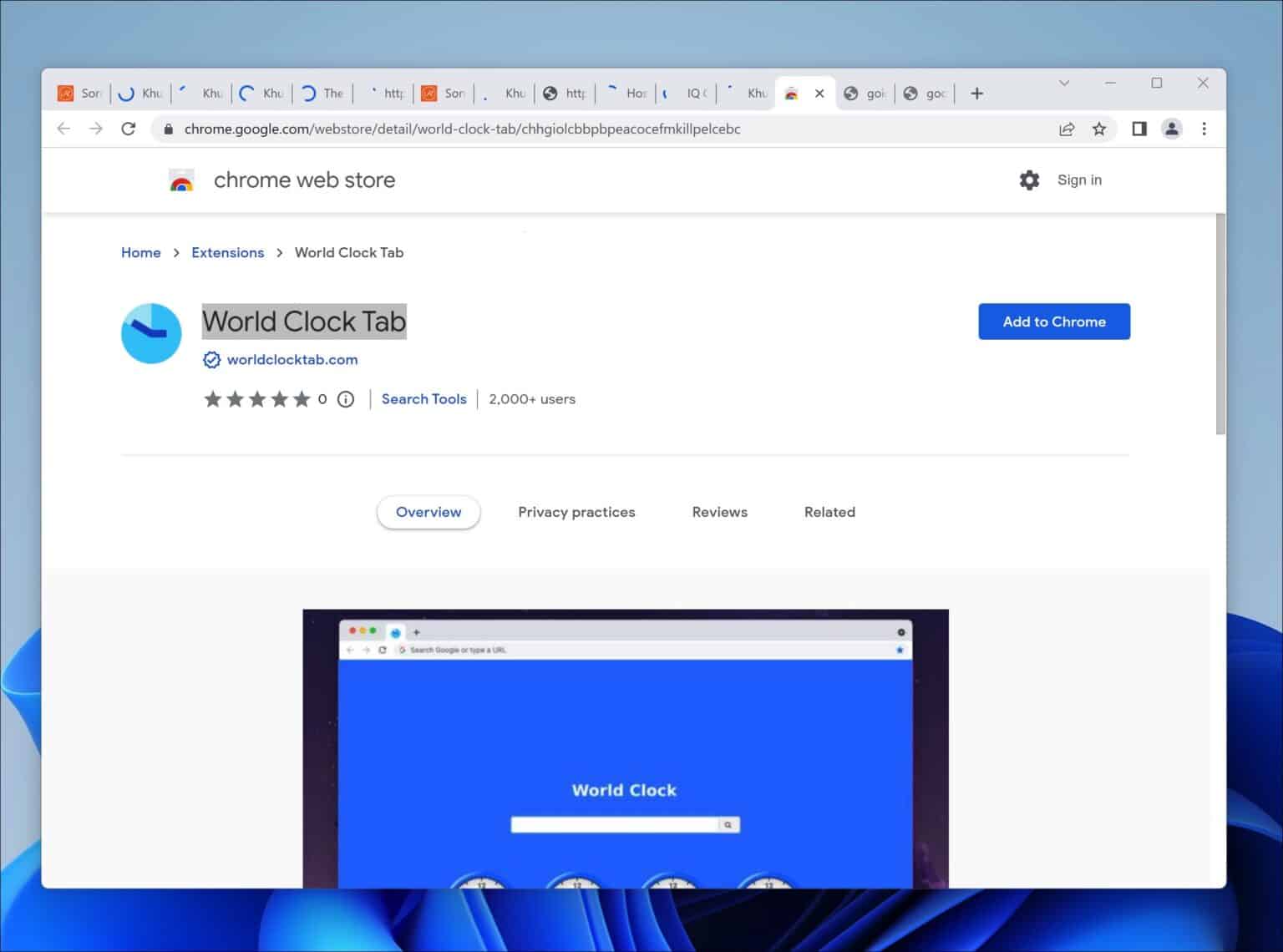Select the Privacy practices tab

pyautogui.click(x=576, y=512)
